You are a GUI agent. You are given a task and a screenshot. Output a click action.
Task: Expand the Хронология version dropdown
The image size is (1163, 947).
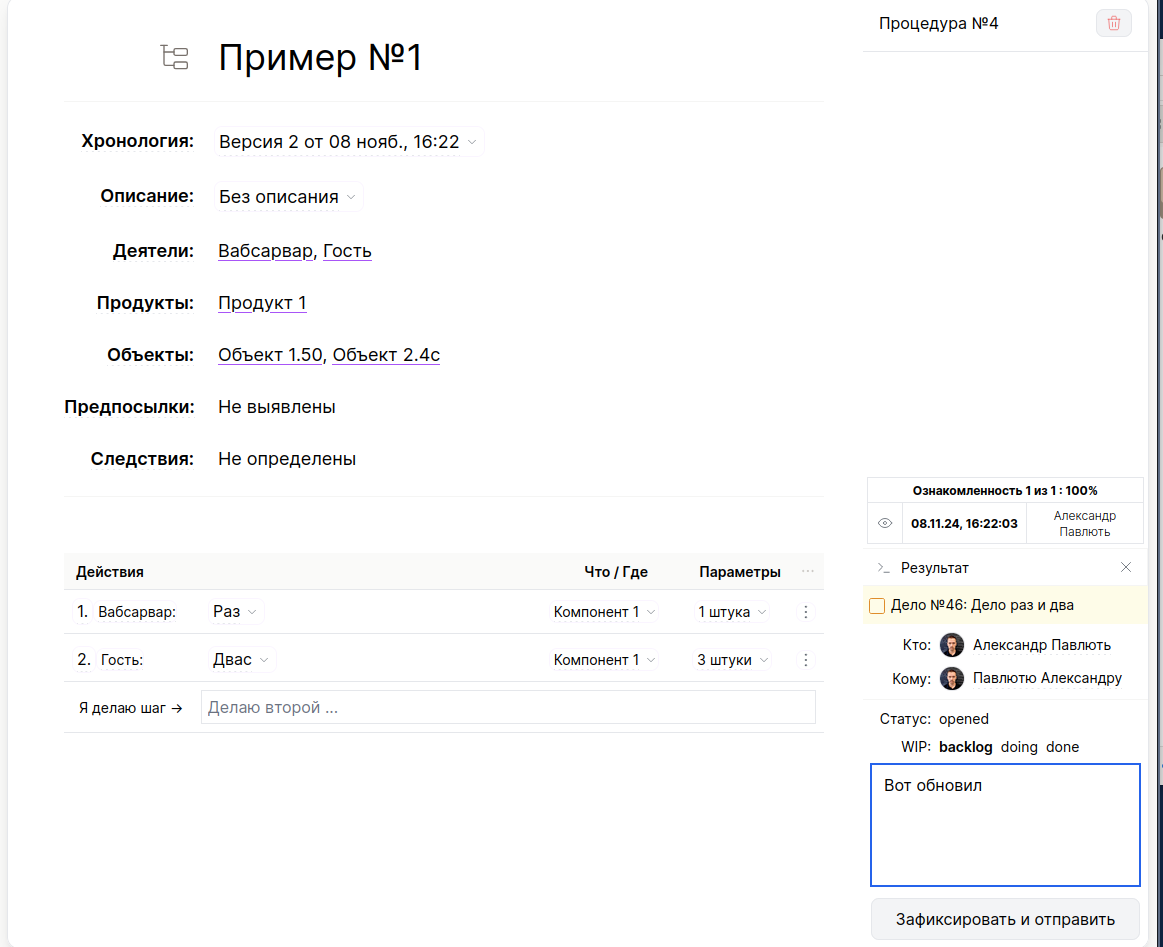(349, 142)
